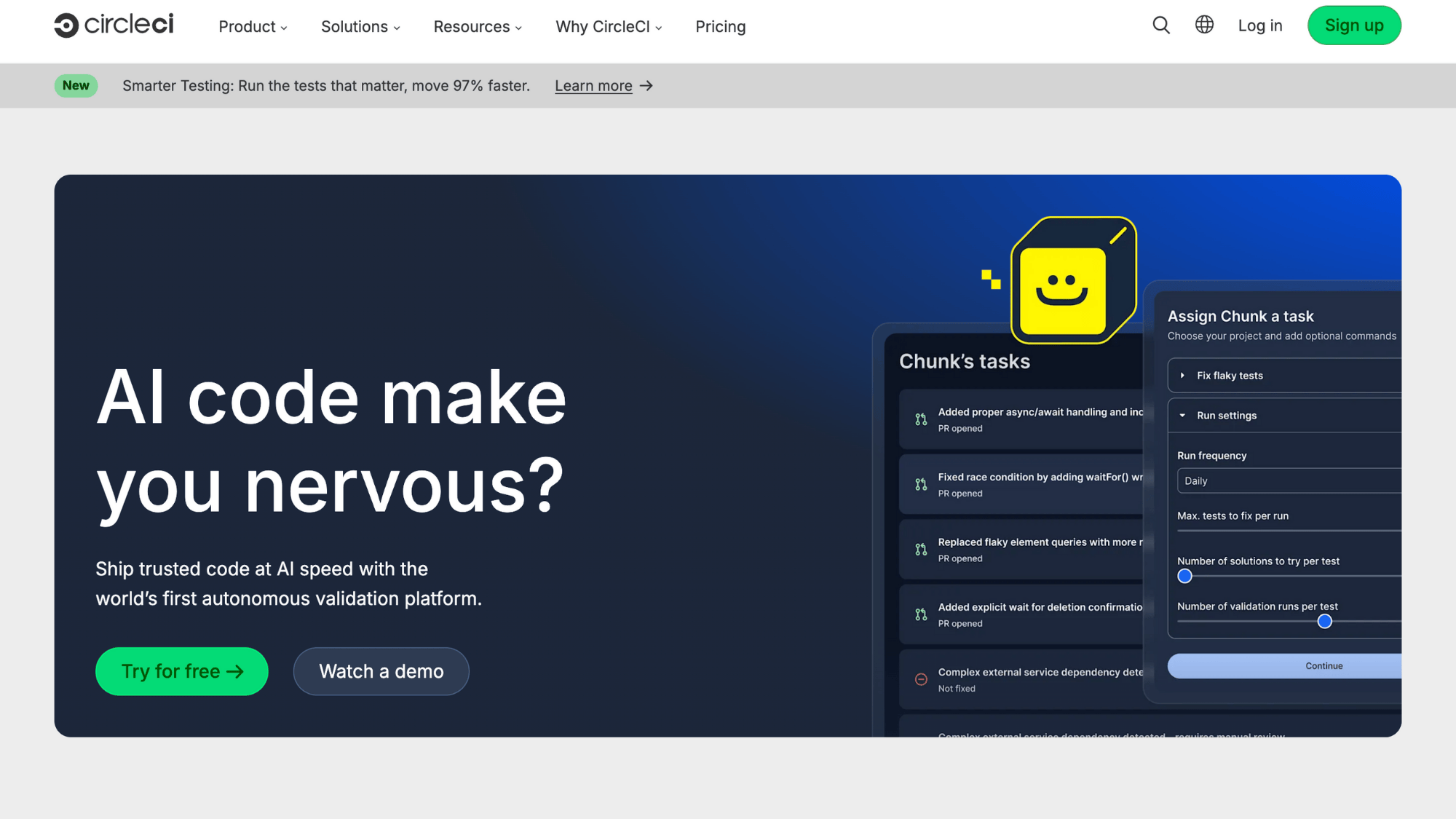Open the Product menu
The height and width of the screenshot is (819, 1456).
253,27
